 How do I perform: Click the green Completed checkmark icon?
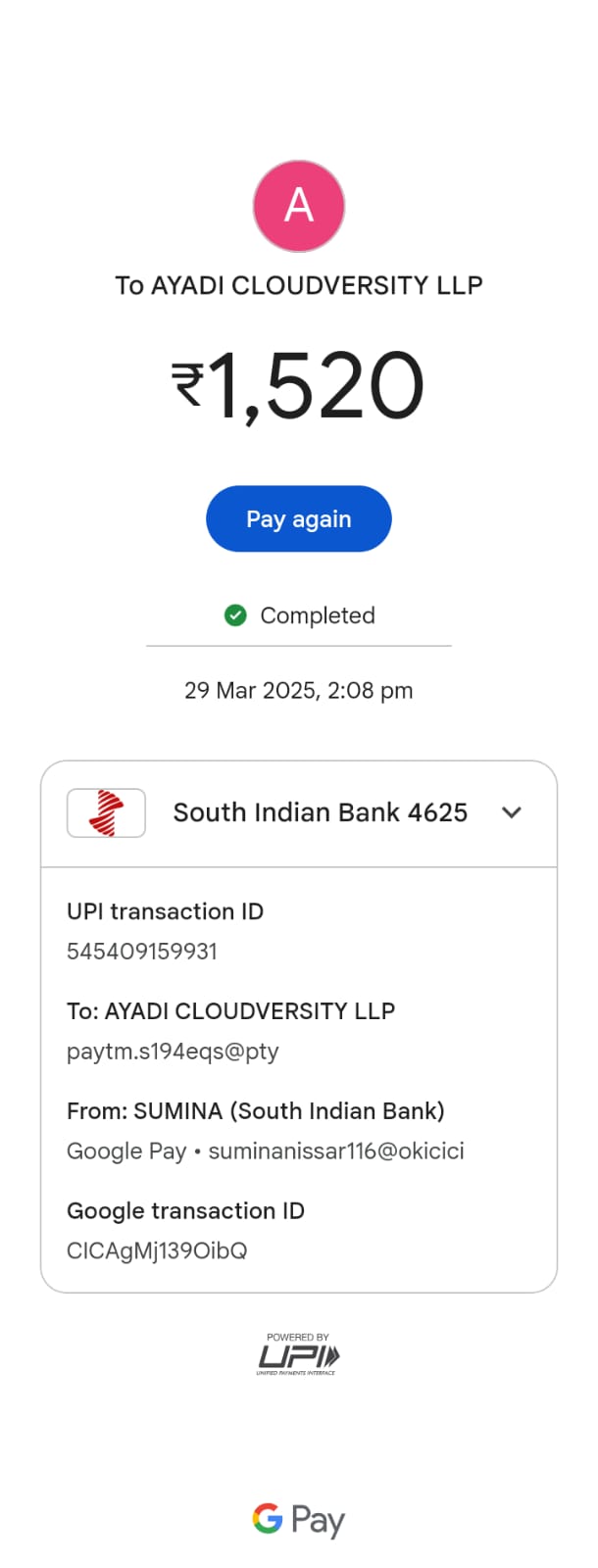pos(235,615)
